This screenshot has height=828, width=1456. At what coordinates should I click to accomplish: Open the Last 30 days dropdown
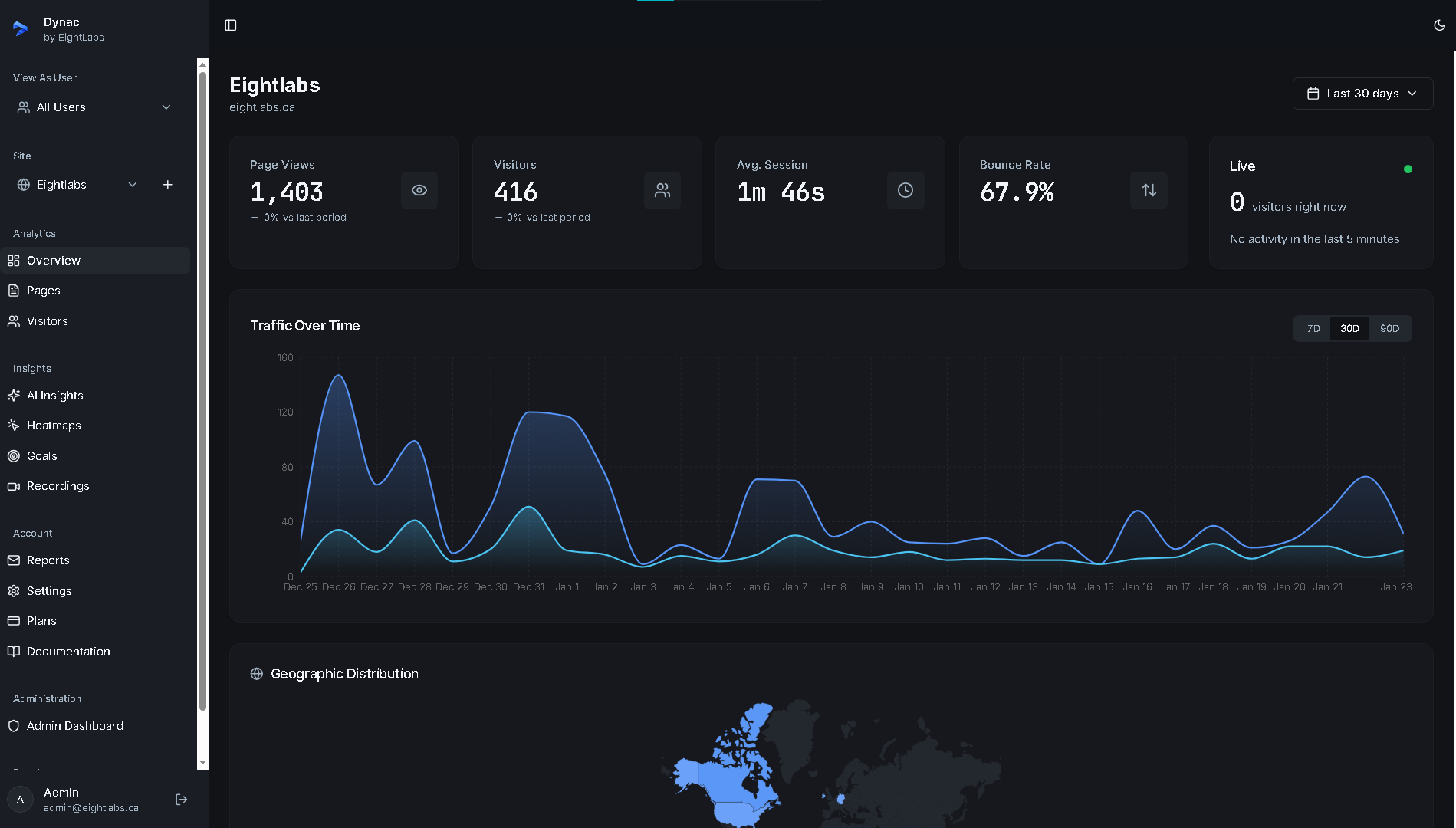[1362, 94]
